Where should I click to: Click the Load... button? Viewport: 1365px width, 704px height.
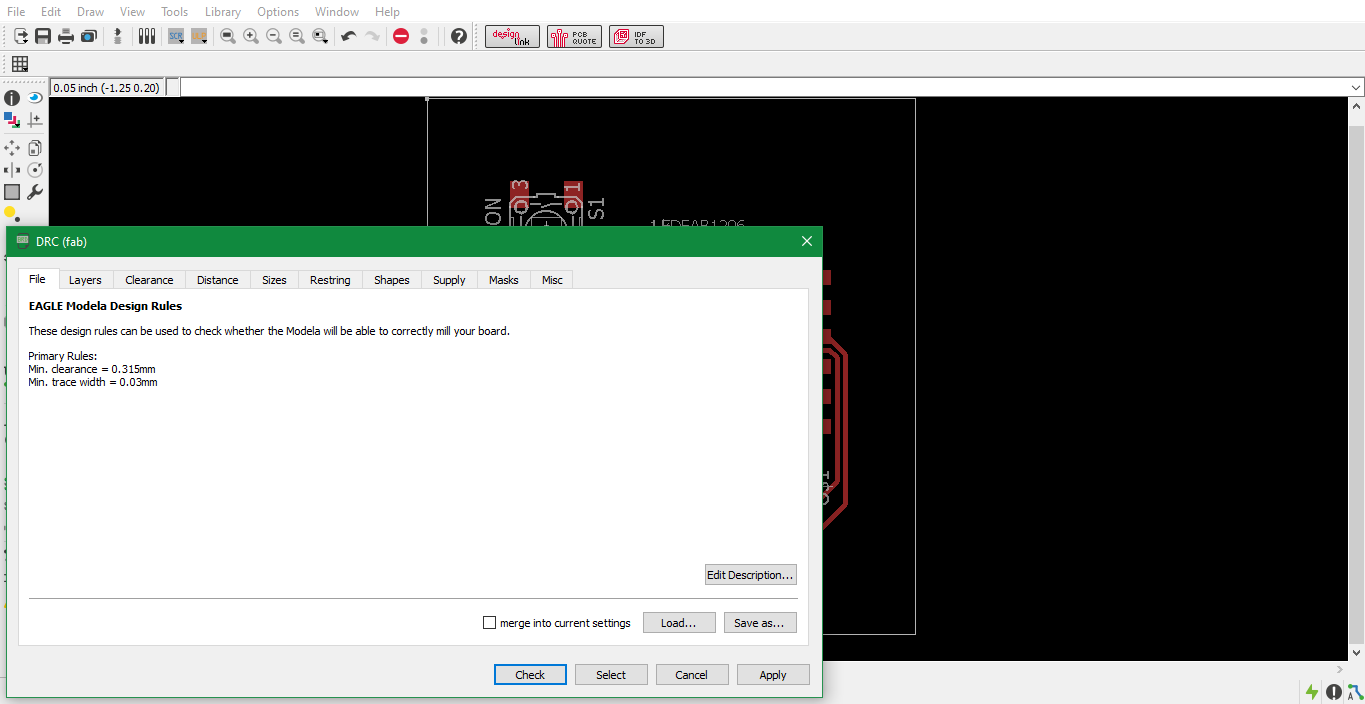pyautogui.click(x=679, y=623)
